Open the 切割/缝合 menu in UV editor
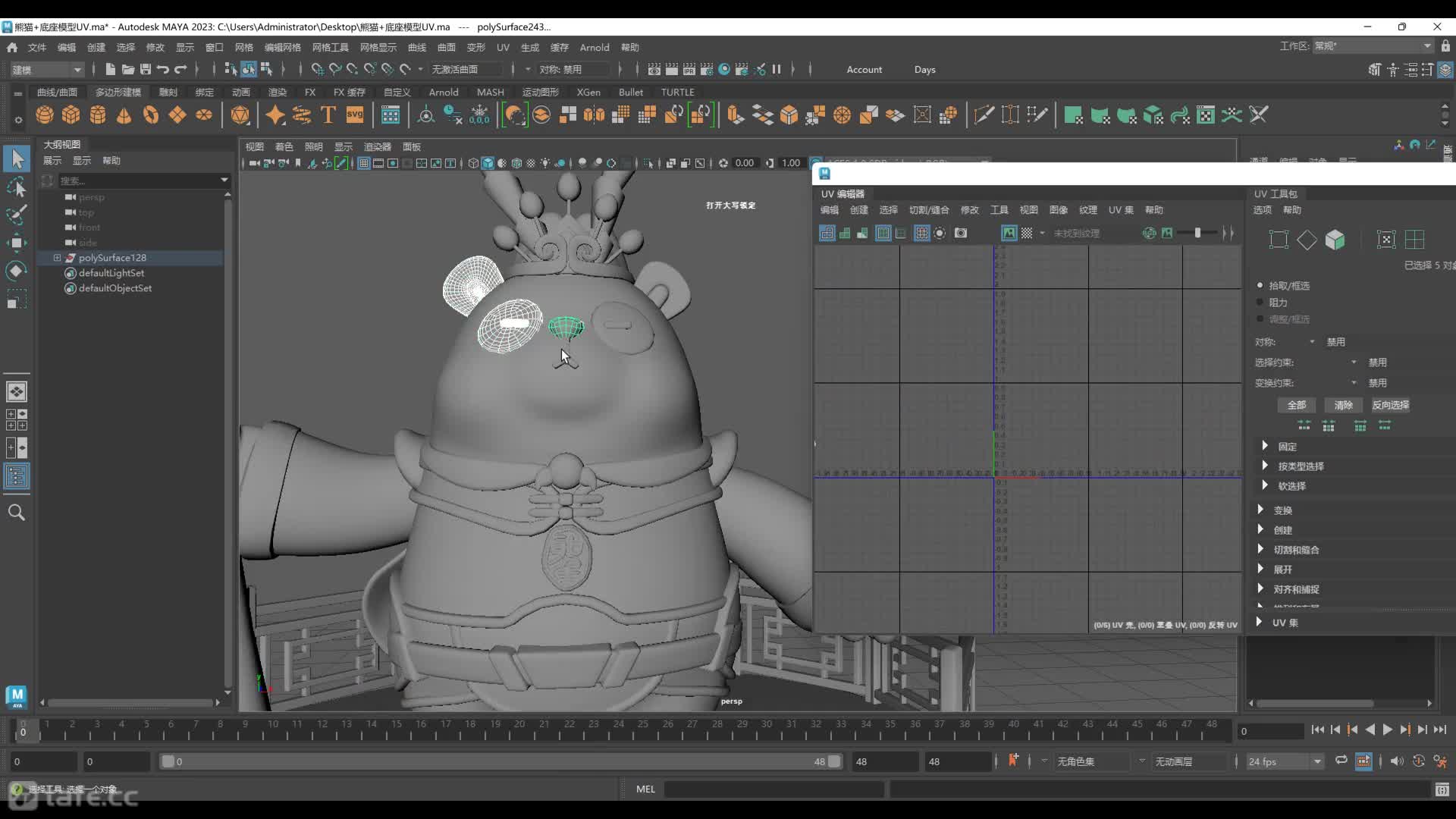 coord(929,210)
